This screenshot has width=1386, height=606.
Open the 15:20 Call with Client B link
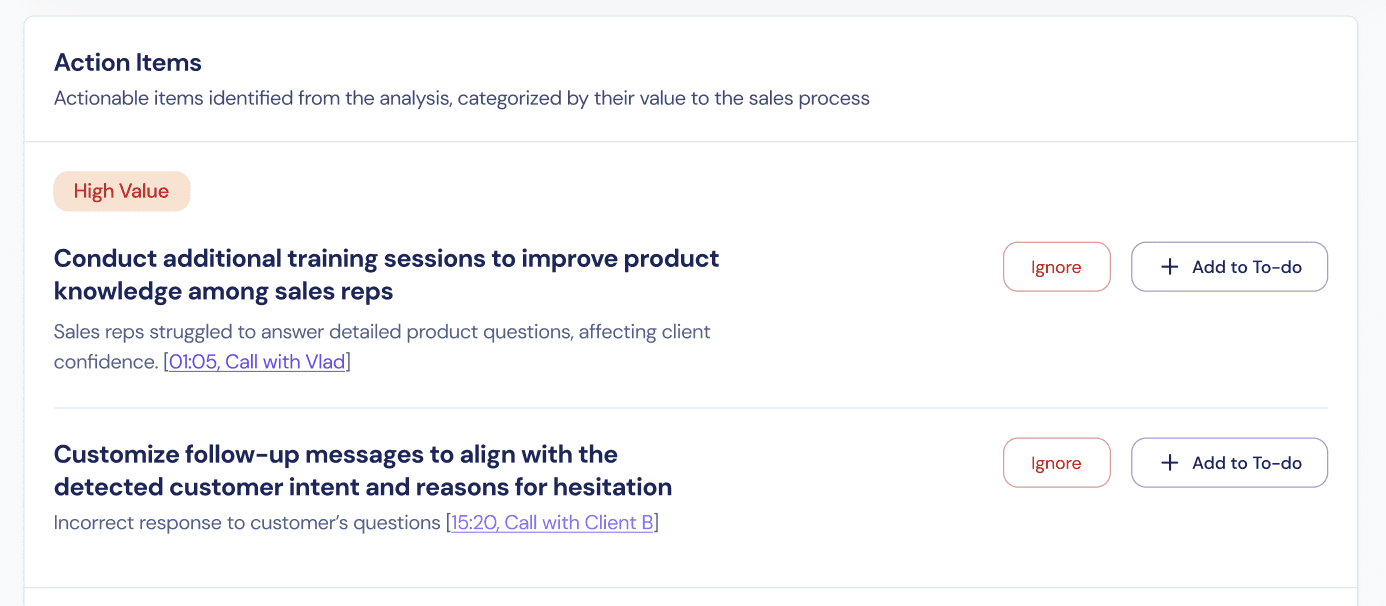click(552, 523)
